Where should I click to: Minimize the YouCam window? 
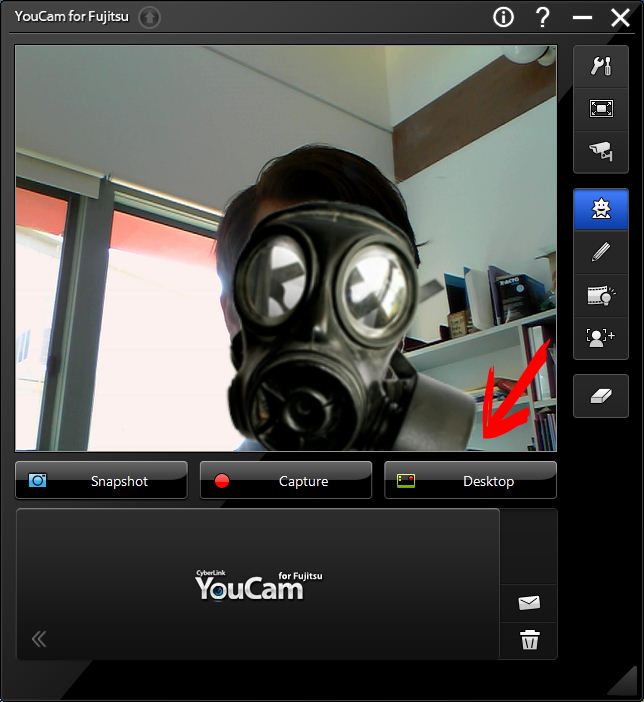point(582,18)
